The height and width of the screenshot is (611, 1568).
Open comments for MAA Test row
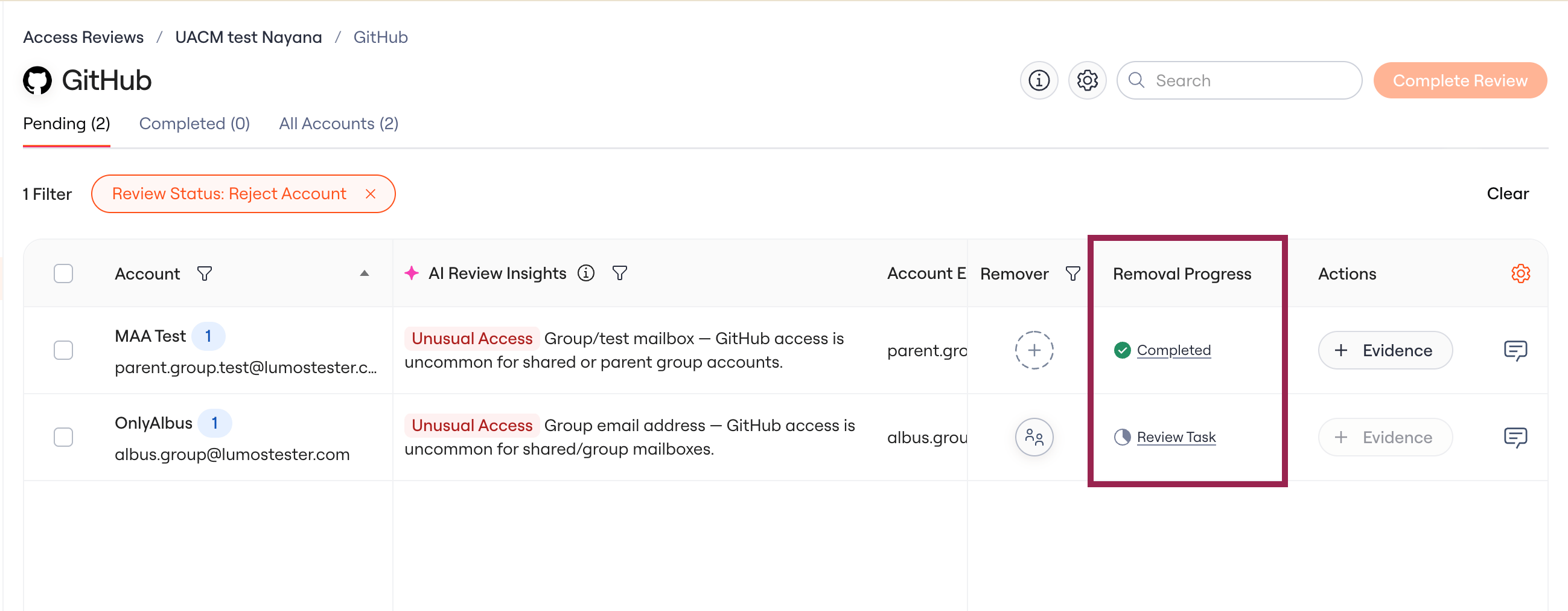(1515, 350)
